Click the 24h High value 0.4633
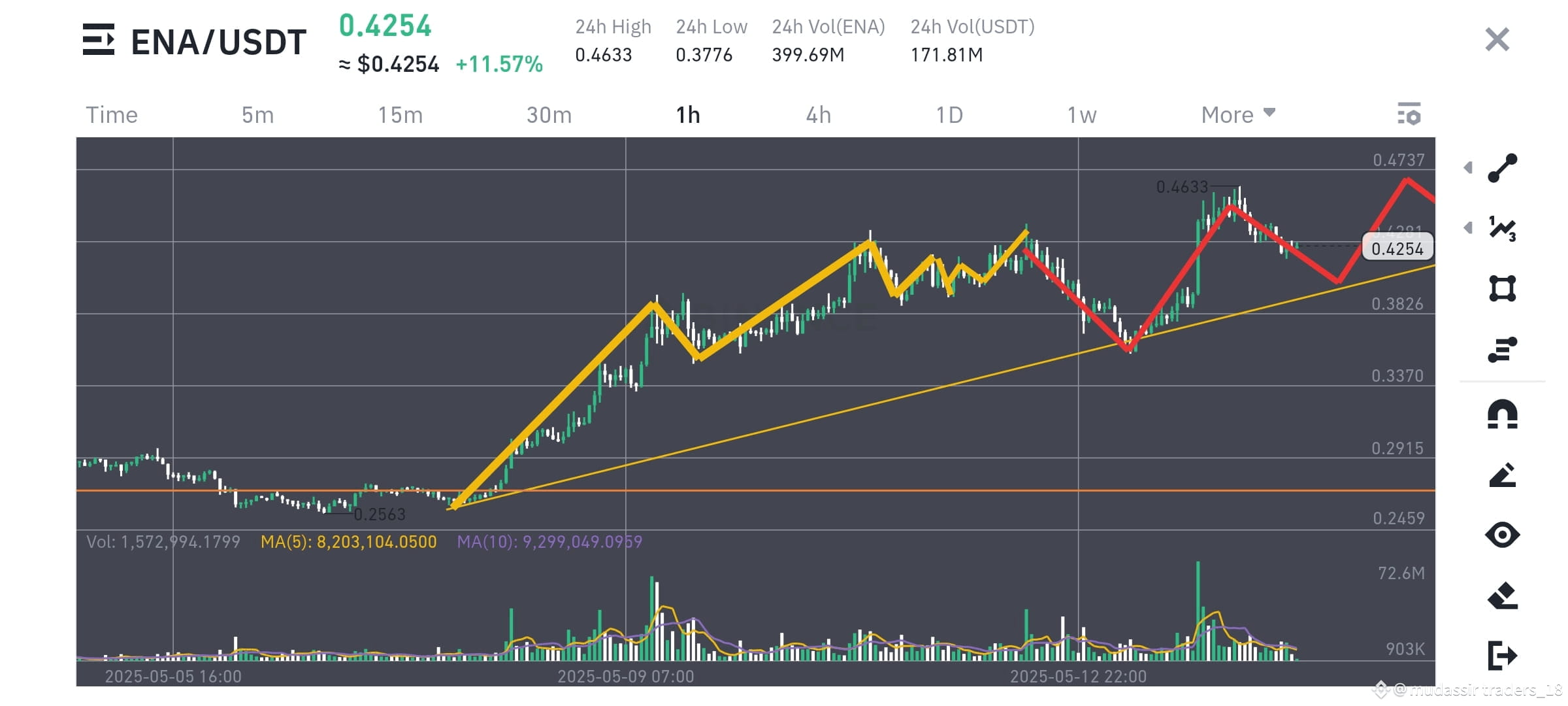Screen dimensions: 1568x706 pos(604,55)
